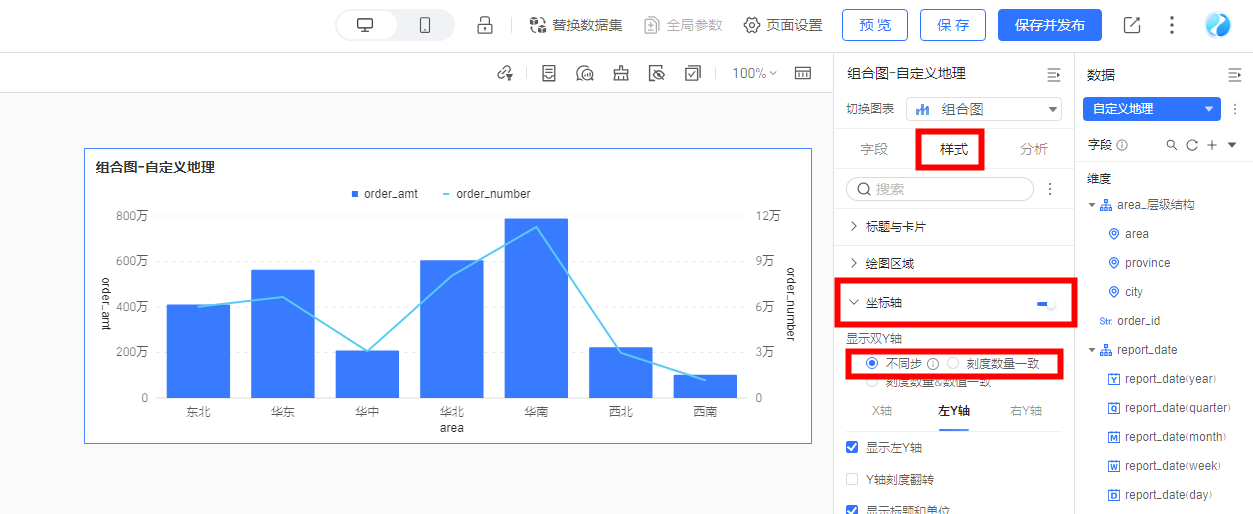Uncheck the 显示左Y轴 checkbox

(x=853, y=447)
